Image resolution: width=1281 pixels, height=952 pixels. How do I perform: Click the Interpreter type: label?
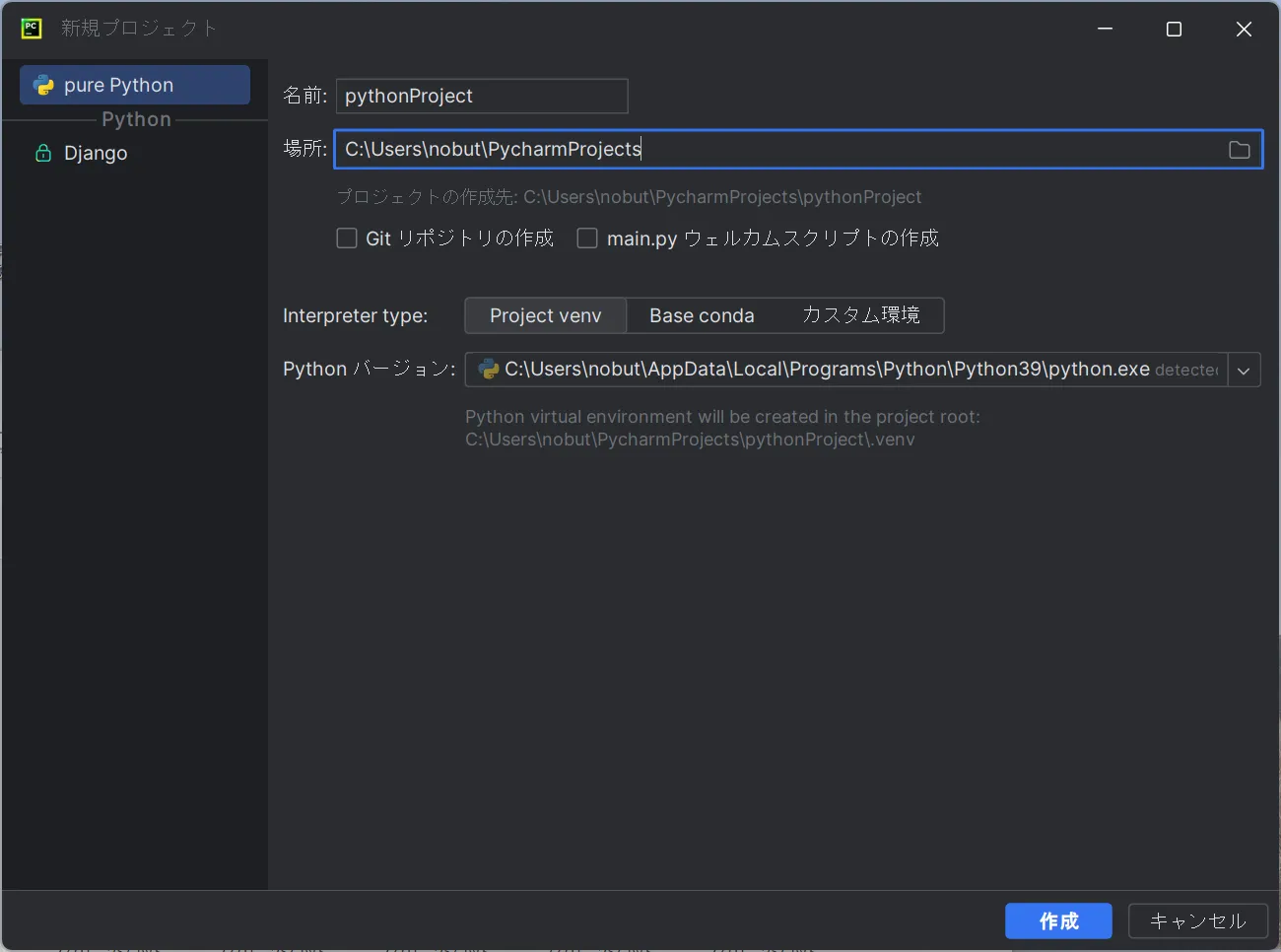pos(355,315)
